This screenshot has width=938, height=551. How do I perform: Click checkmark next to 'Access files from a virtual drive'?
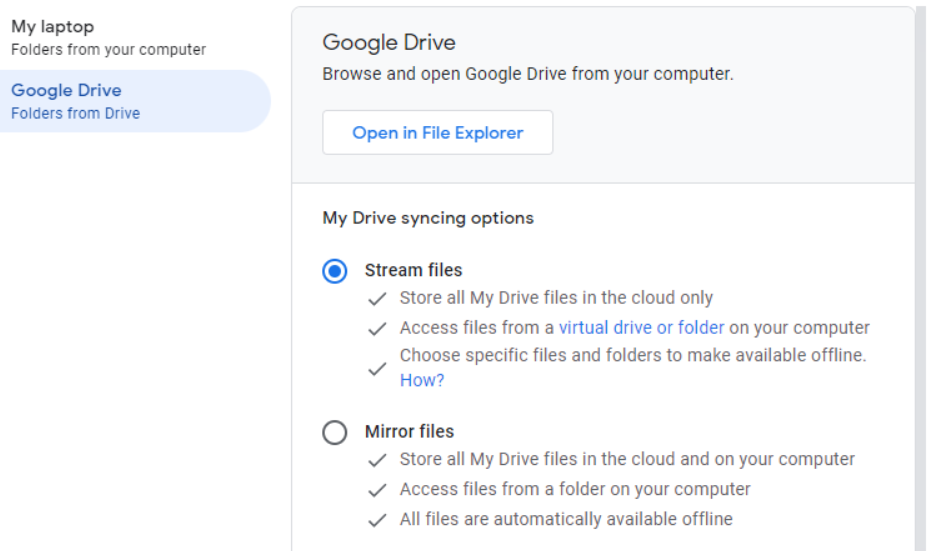pos(377,328)
